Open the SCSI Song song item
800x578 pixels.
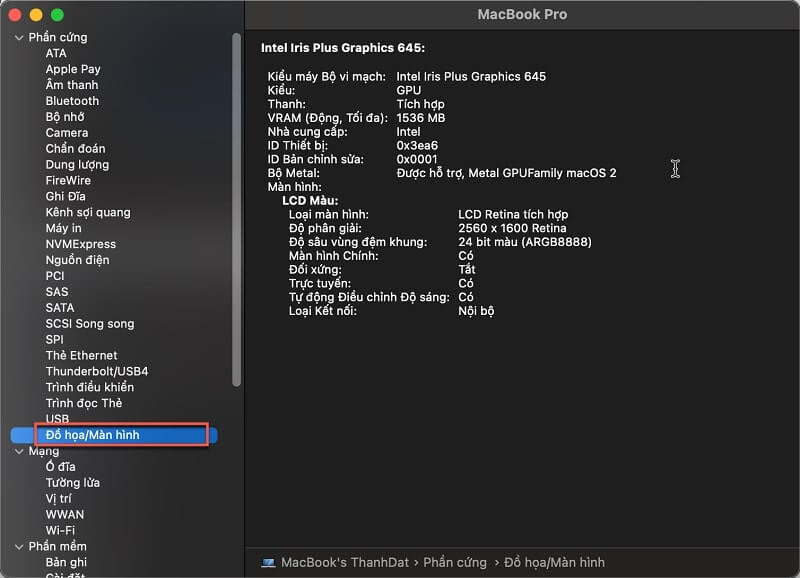click(90, 324)
